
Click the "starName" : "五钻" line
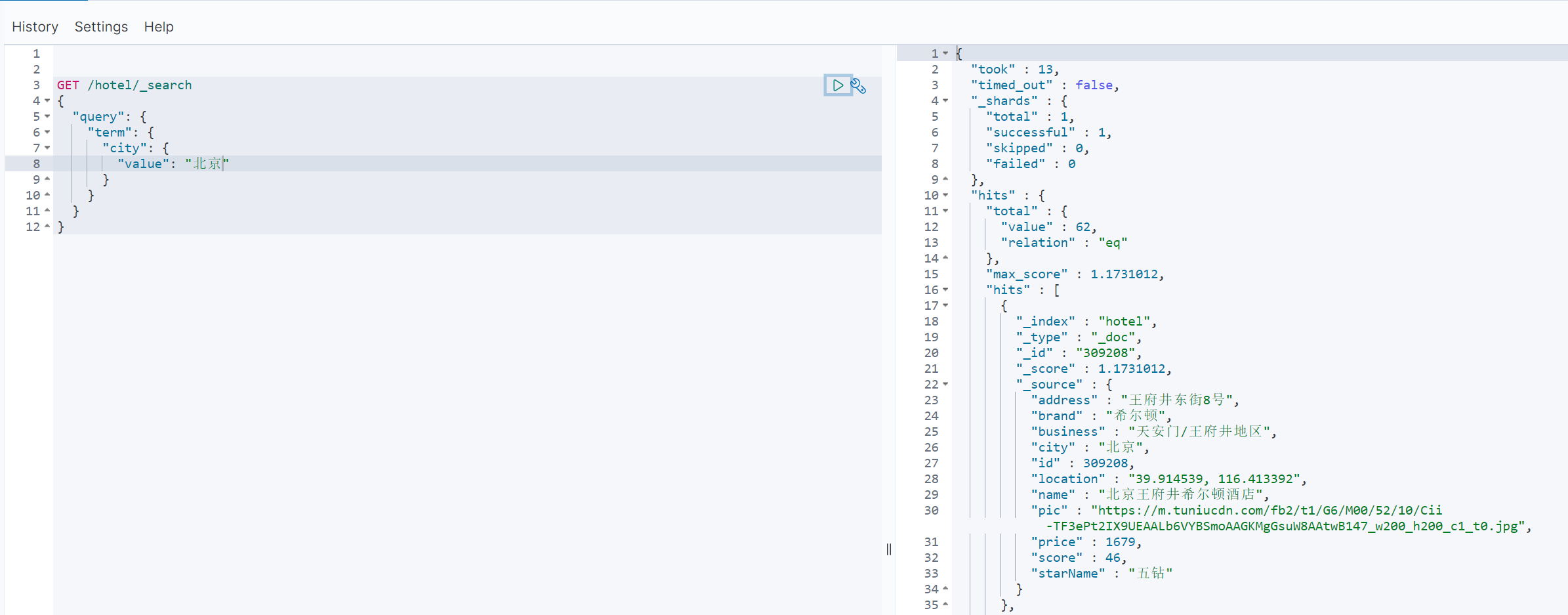click(1102, 574)
